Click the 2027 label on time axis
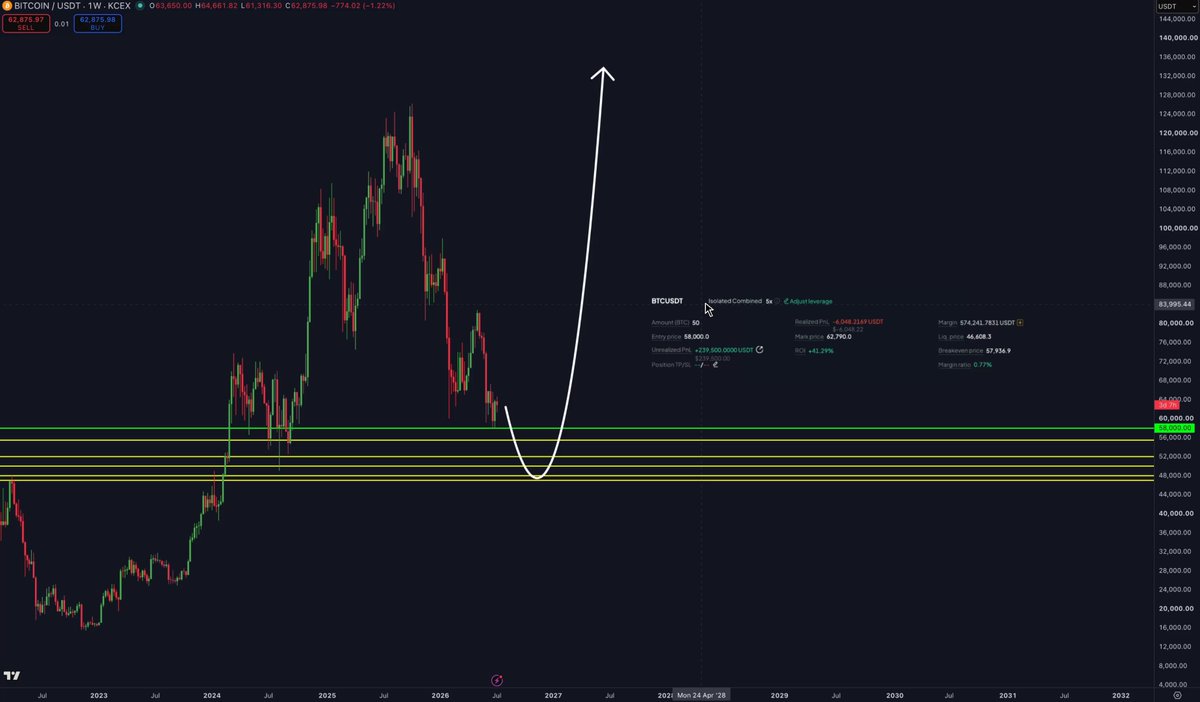The height and width of the screenshot is (702, 1200). 553,694
